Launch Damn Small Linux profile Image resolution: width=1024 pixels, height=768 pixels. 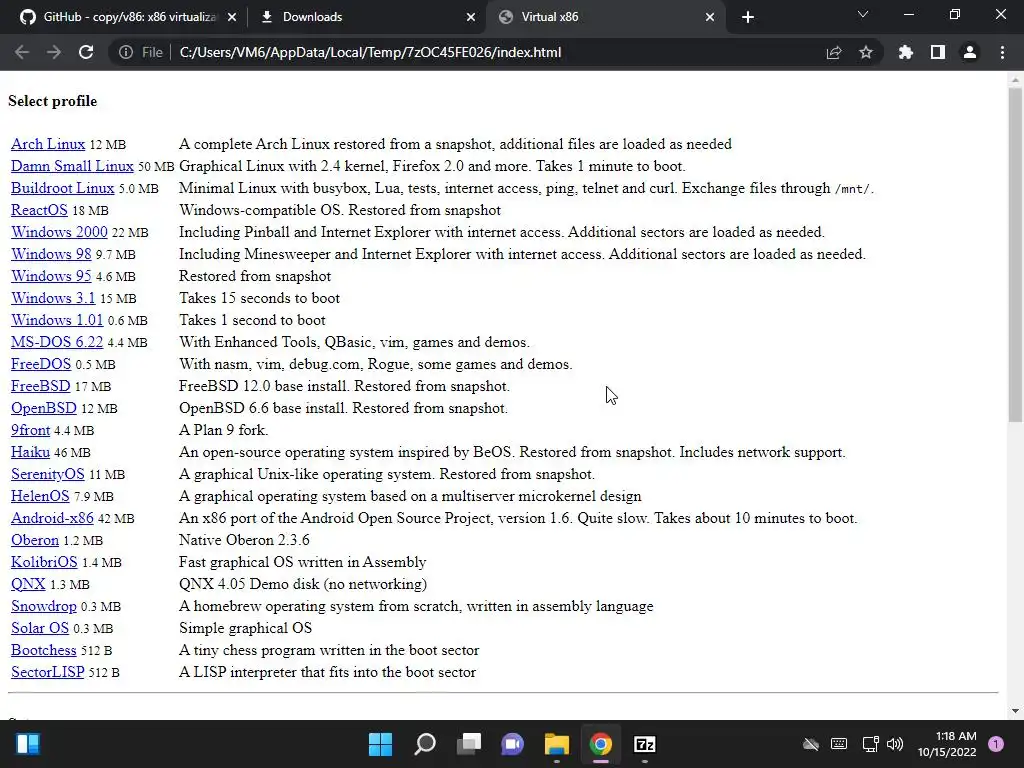click(72, 166)
